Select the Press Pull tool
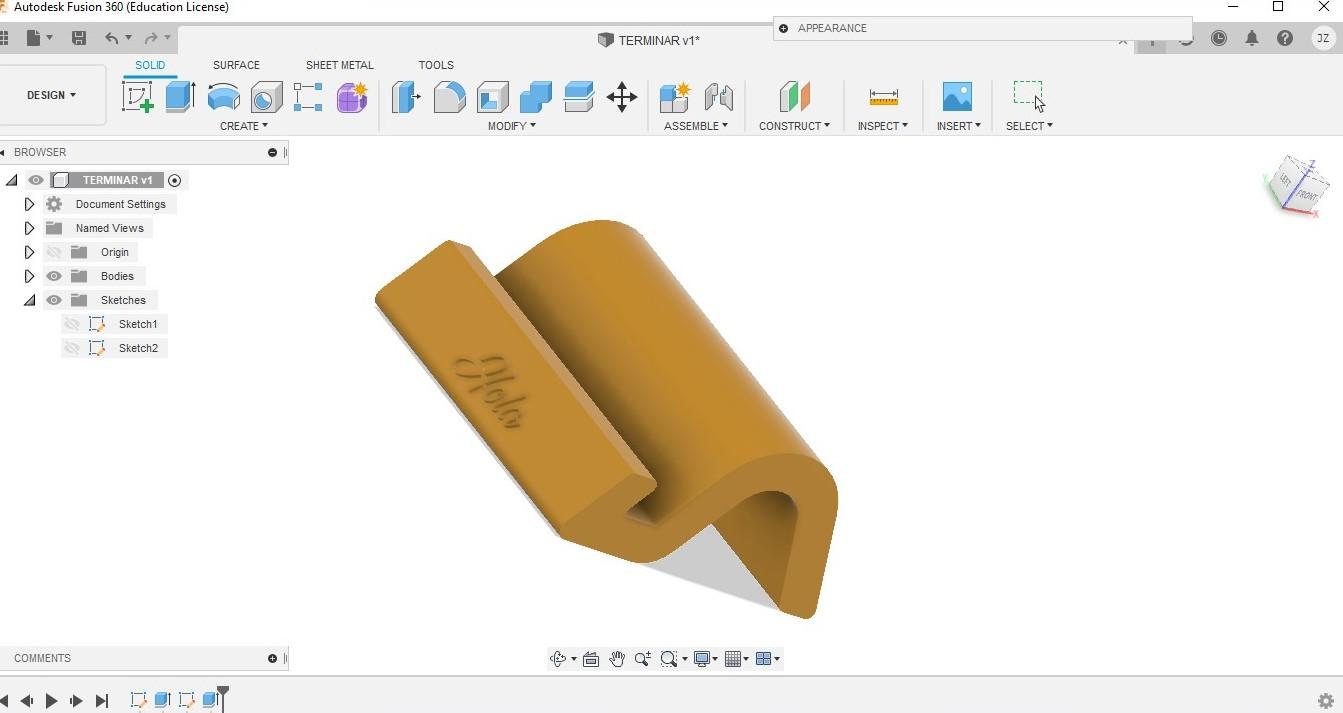This screenshot has height=713, width=1343. [x=406, y=97]
